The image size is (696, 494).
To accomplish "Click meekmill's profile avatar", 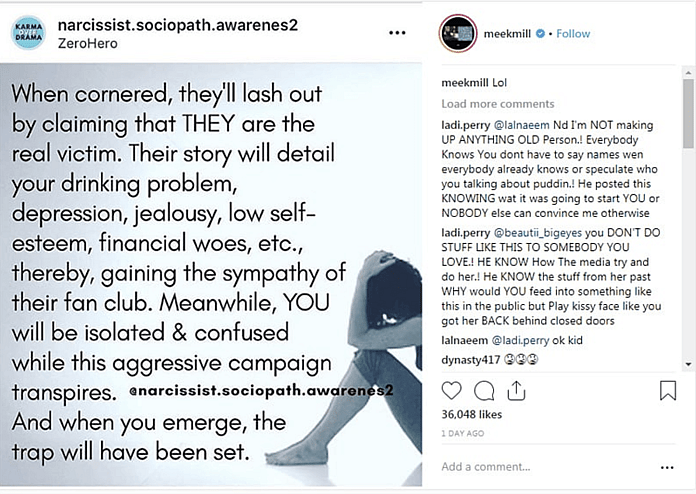I will 457,33.
